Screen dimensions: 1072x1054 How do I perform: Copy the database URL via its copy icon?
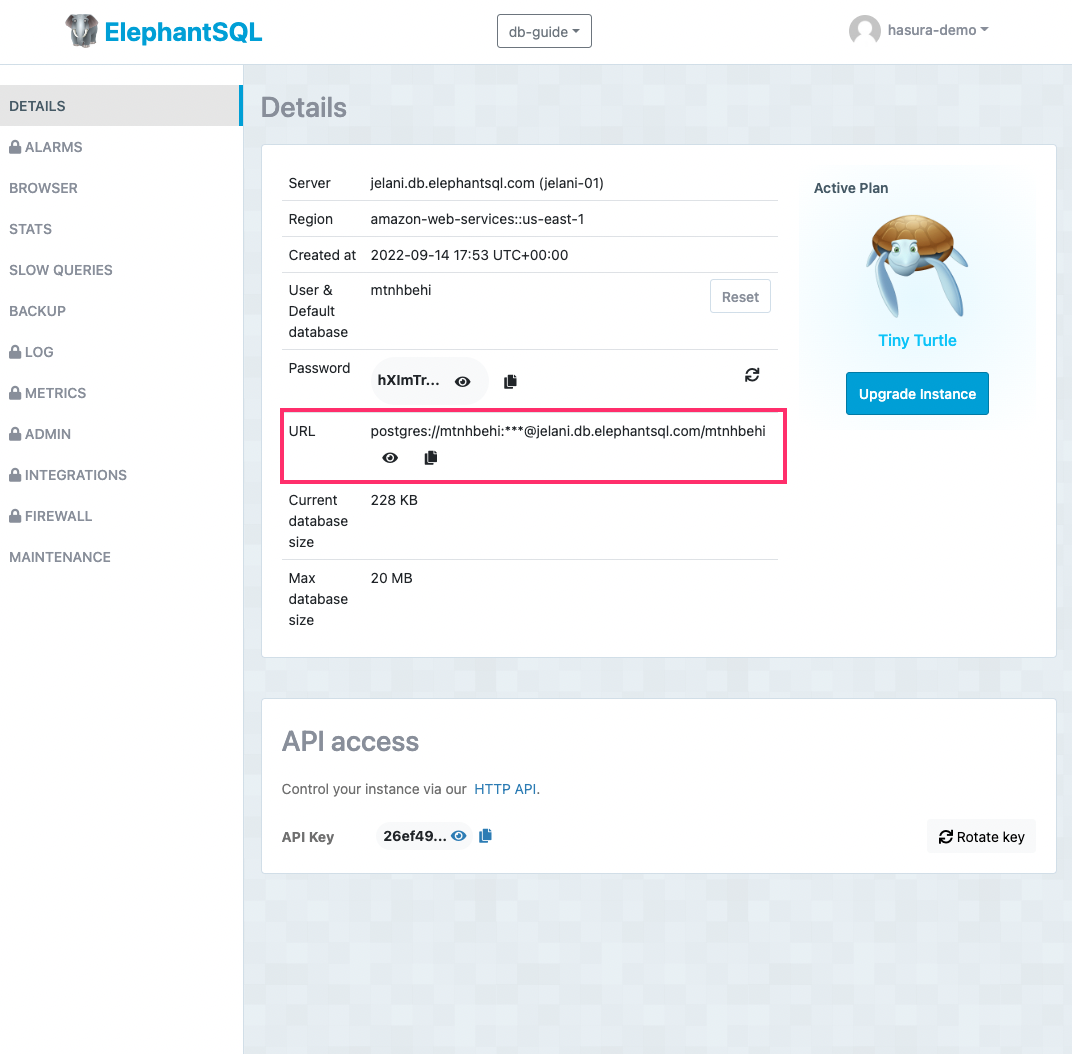tap(430, 457)
